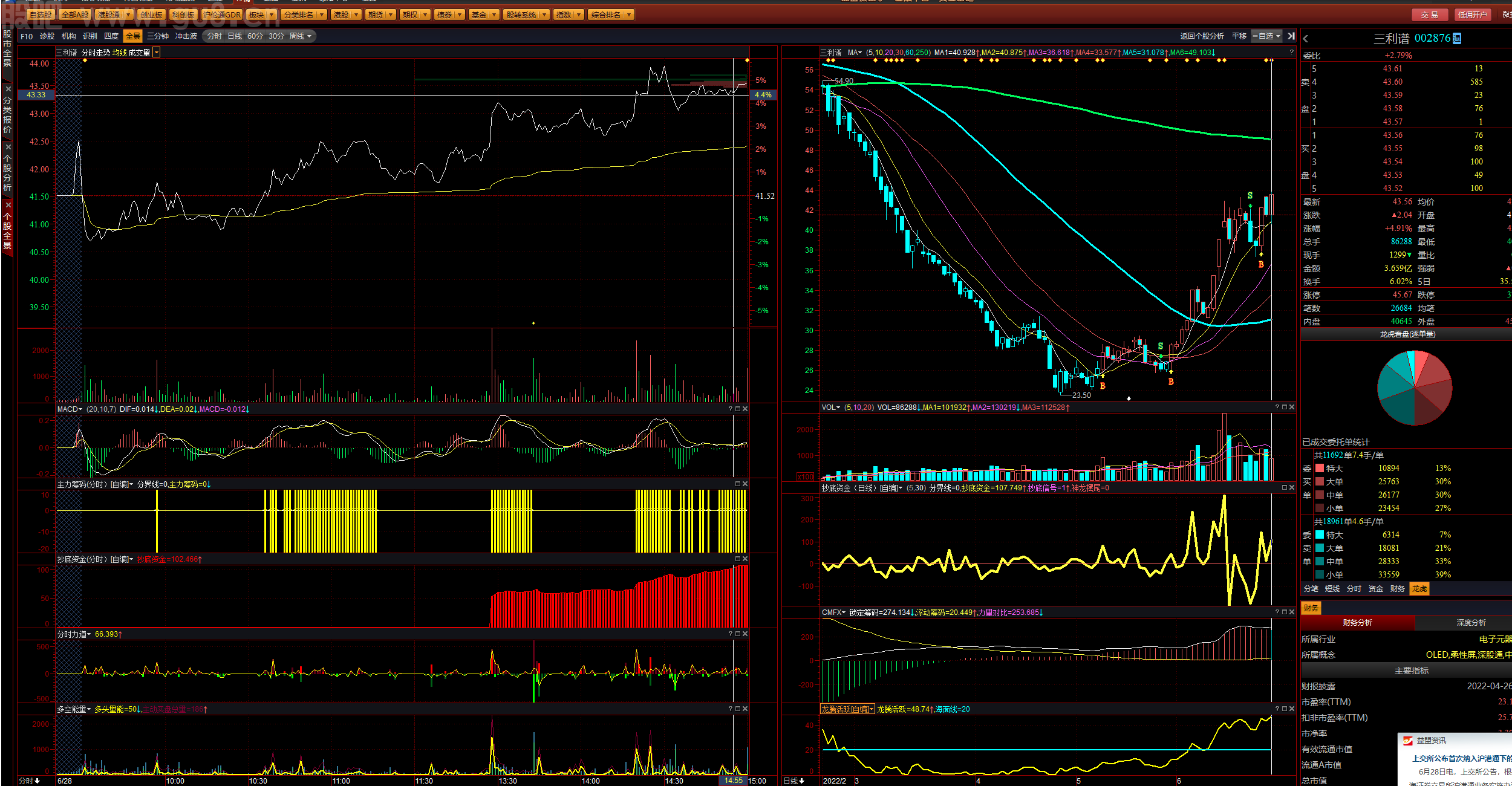
Task: Open the F10 company info tab
Action: pyautogui.click(x=27, y=37)
